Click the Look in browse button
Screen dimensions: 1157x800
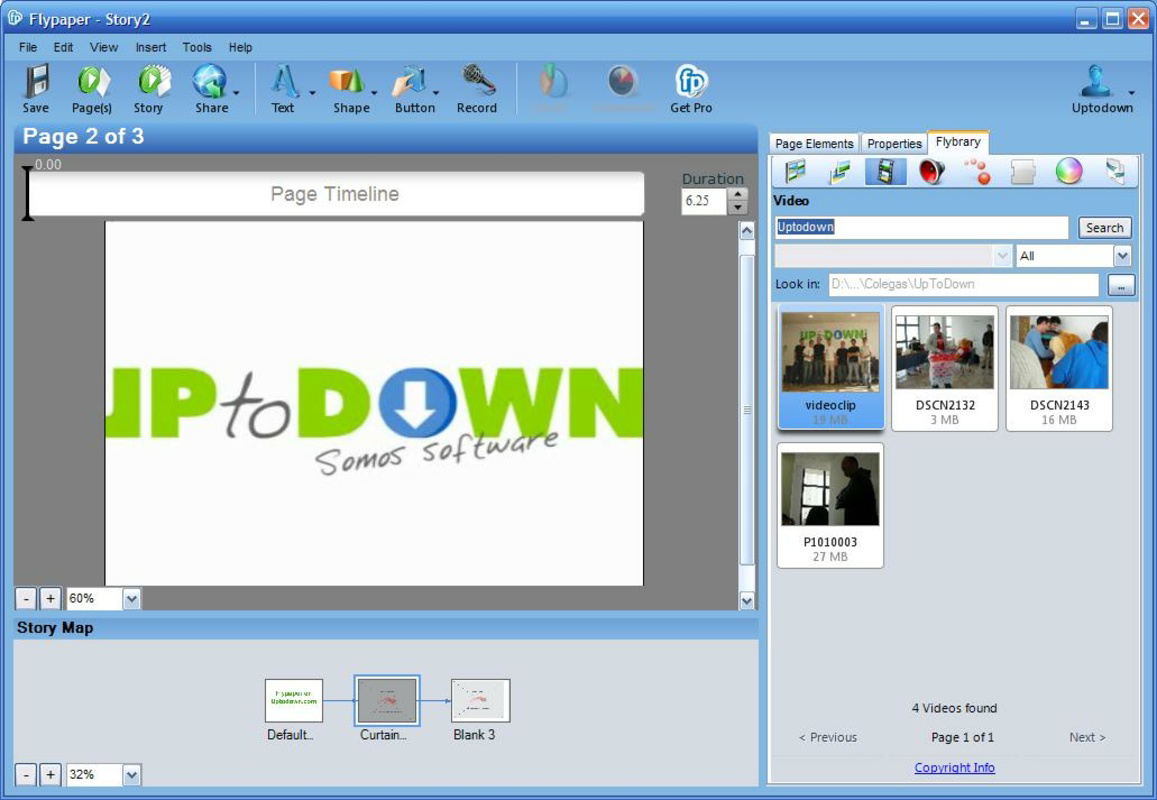pos(1121,285)
